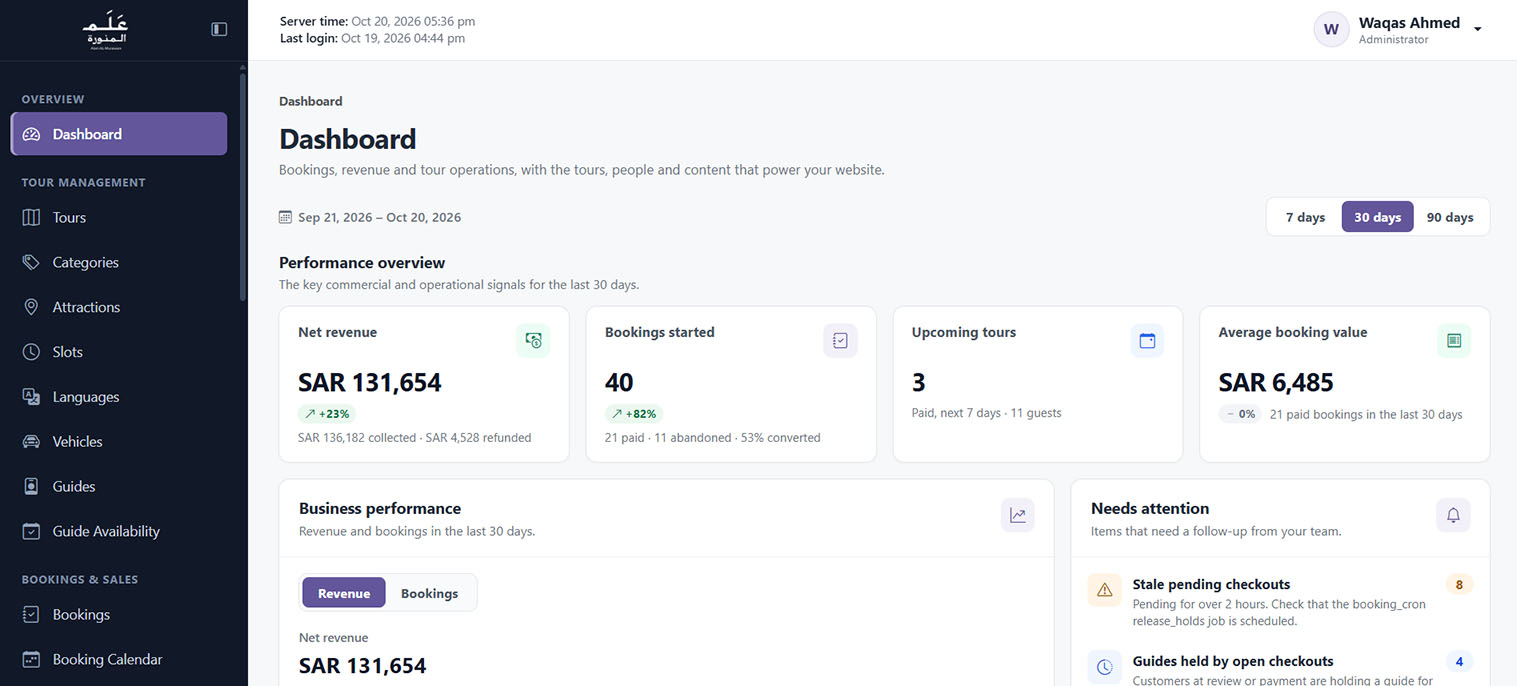Image resolution: width=1517 pixels, height=686 pixels.
Task: Open the Vehicles menu item
Action: [x=119, y=441]
